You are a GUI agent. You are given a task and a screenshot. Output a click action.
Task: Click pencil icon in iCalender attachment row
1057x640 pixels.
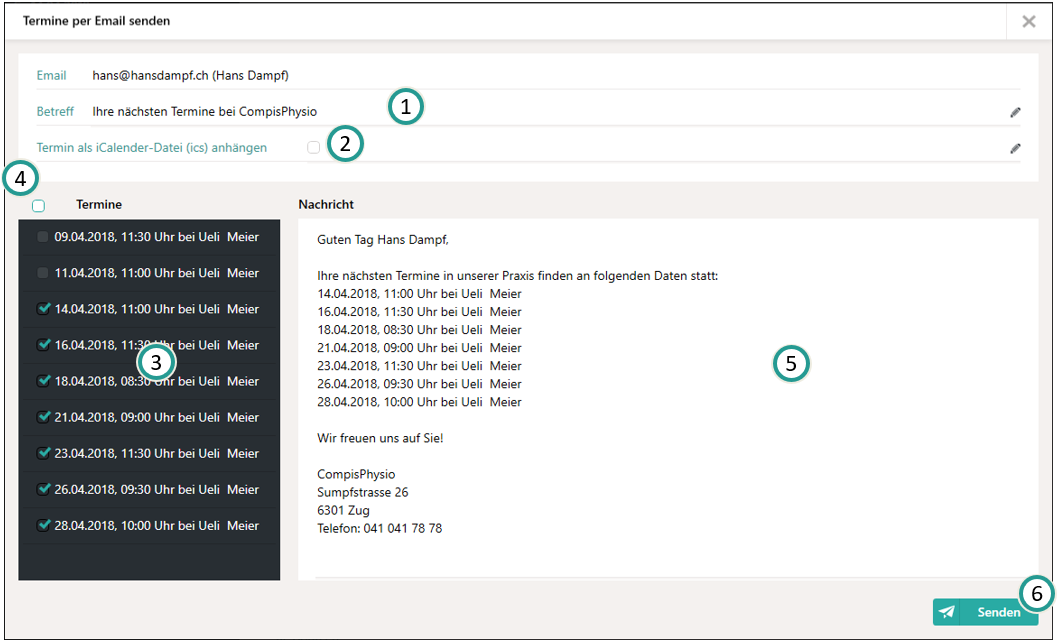click(1015, 148)
